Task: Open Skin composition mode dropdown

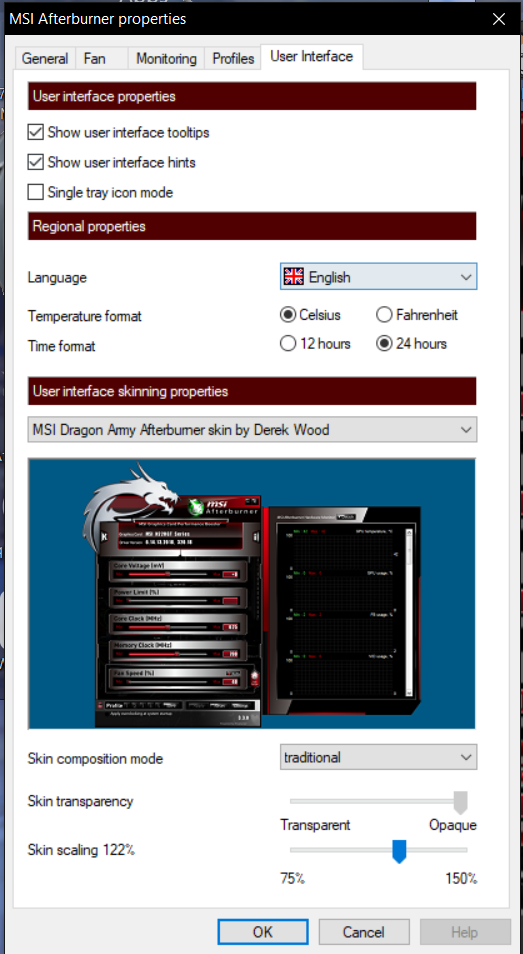Action: pyautogui.click(x=378, y=758)
